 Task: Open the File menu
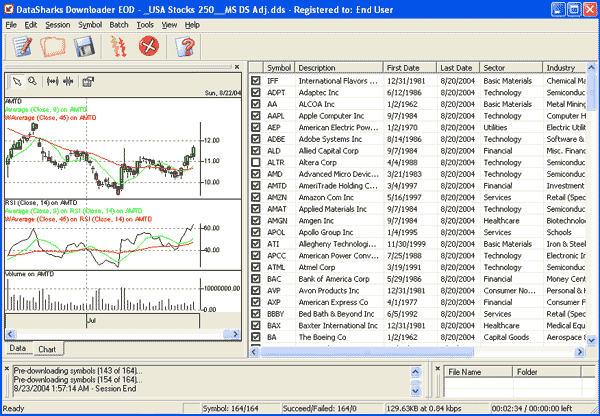(x=11, y=25)
